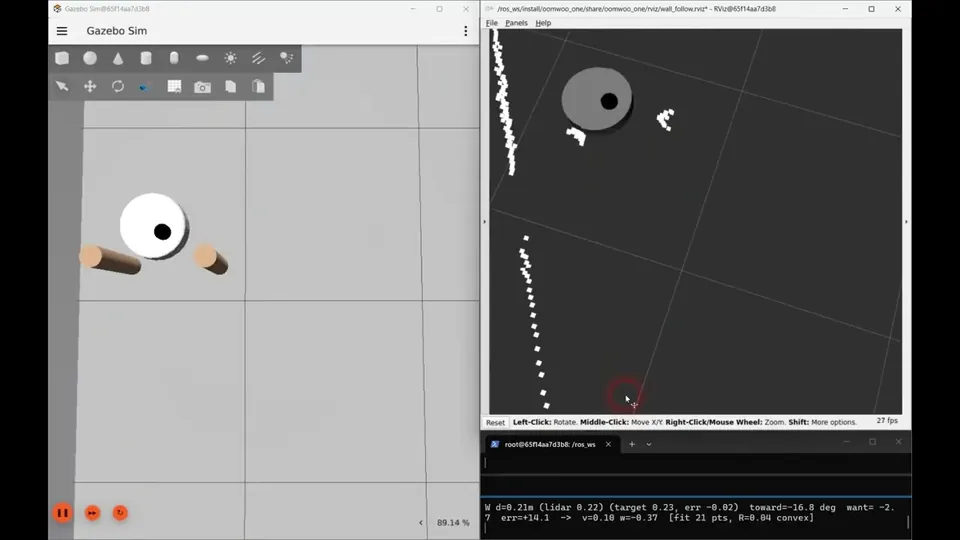
Task: Add a directional light
Action: (258, 58)
